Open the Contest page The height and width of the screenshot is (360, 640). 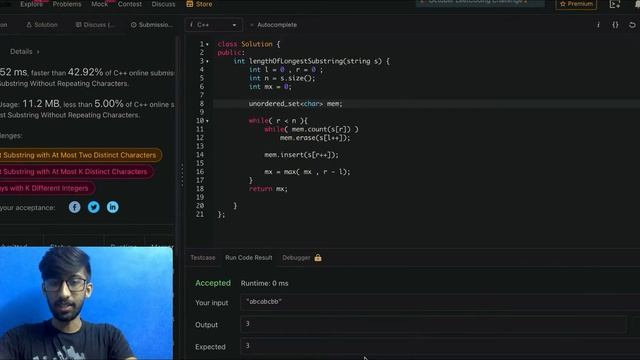130,4
